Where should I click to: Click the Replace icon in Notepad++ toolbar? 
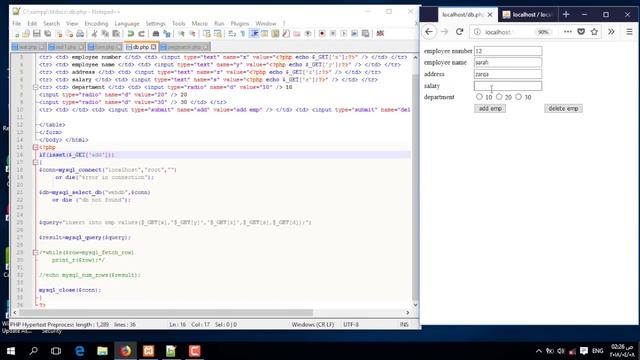pyautogui.click(x=167, y=33)
